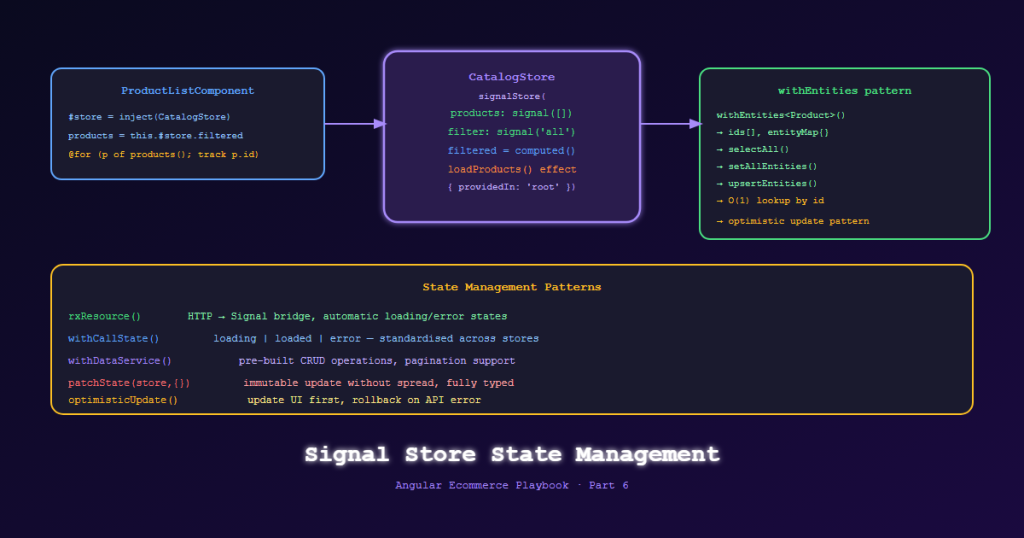Viewport: 1024px width, 538px height.
Task: Click the 'signalStore(' line
Action: coord(512,97)
